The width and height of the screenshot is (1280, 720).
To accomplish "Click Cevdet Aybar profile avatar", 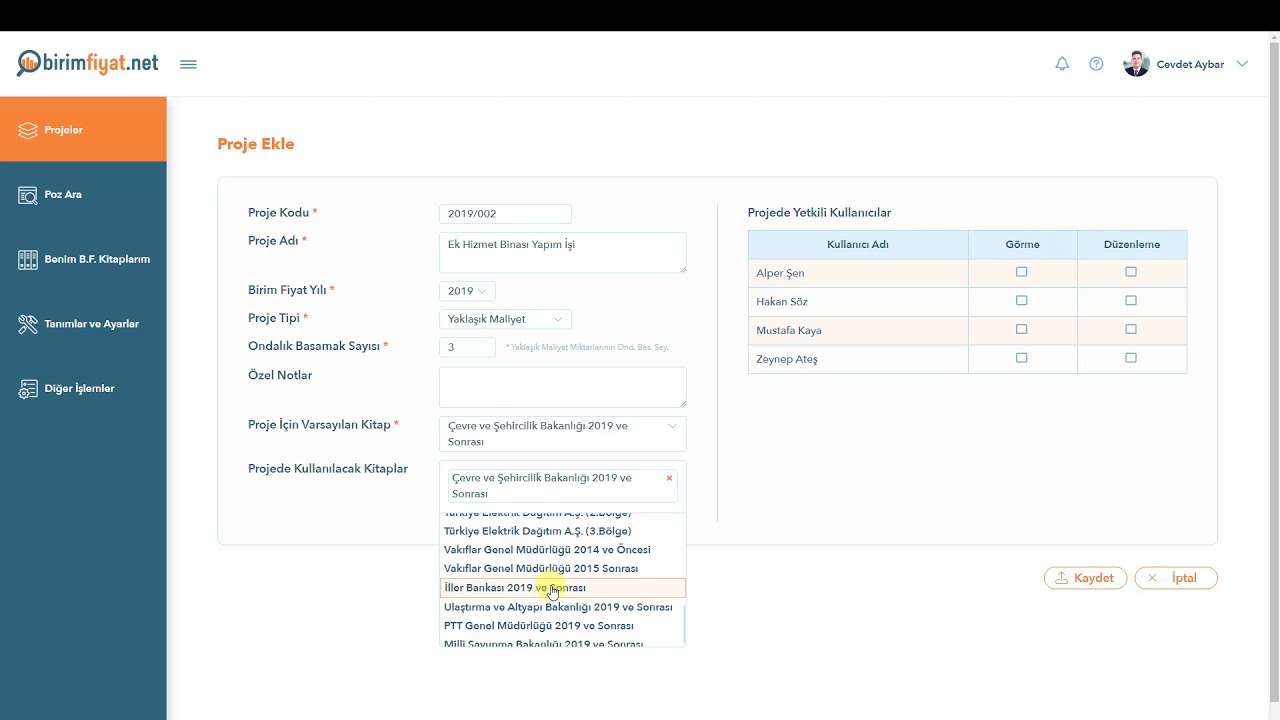I will pyautogui.click(x=1136, y=64).
